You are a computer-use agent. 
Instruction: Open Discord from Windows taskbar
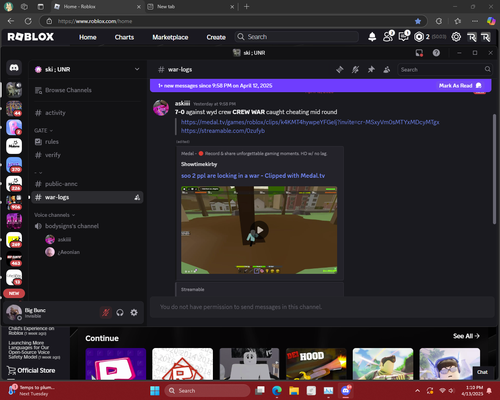346,390
